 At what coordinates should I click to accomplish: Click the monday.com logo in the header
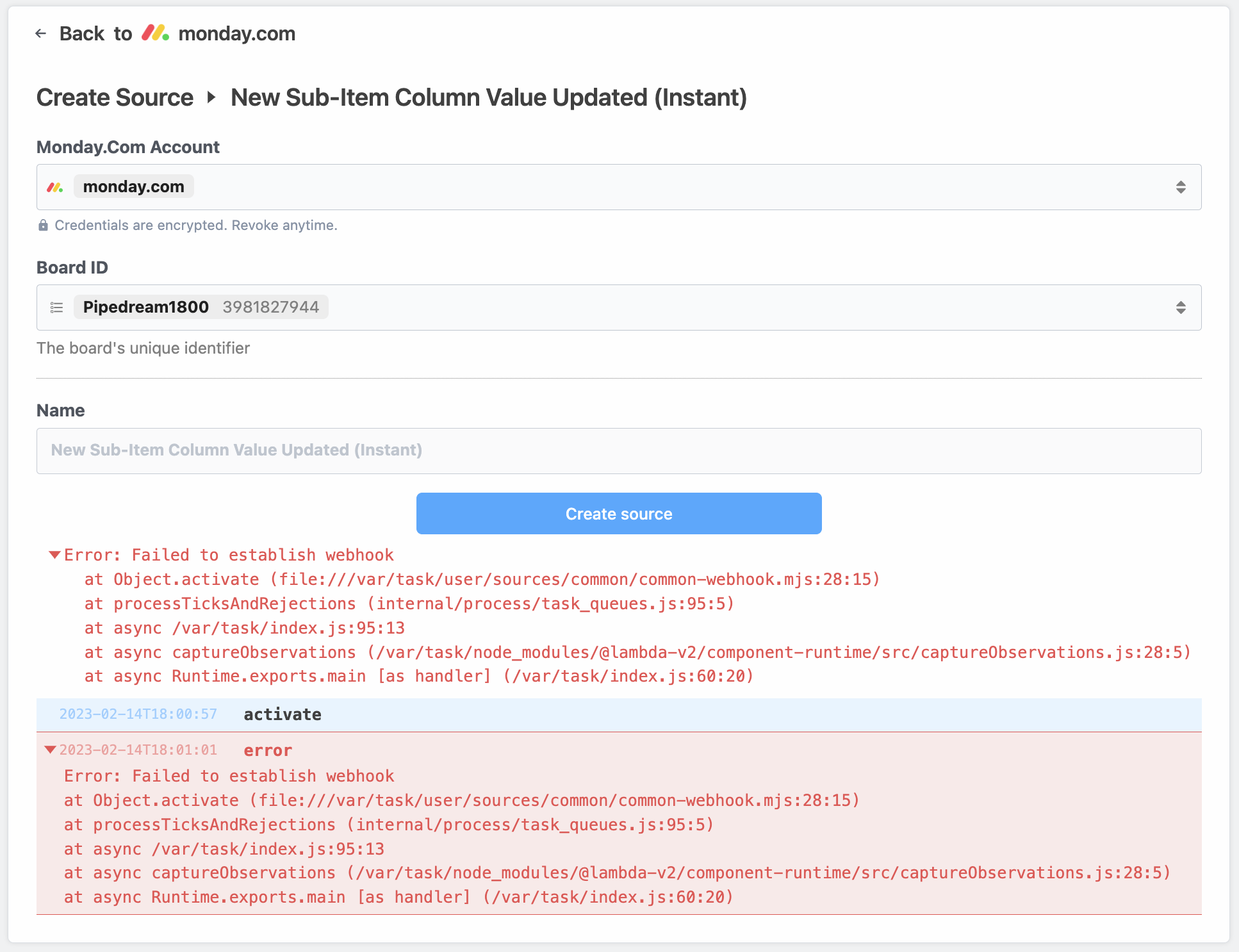click(x=156, y=33)
